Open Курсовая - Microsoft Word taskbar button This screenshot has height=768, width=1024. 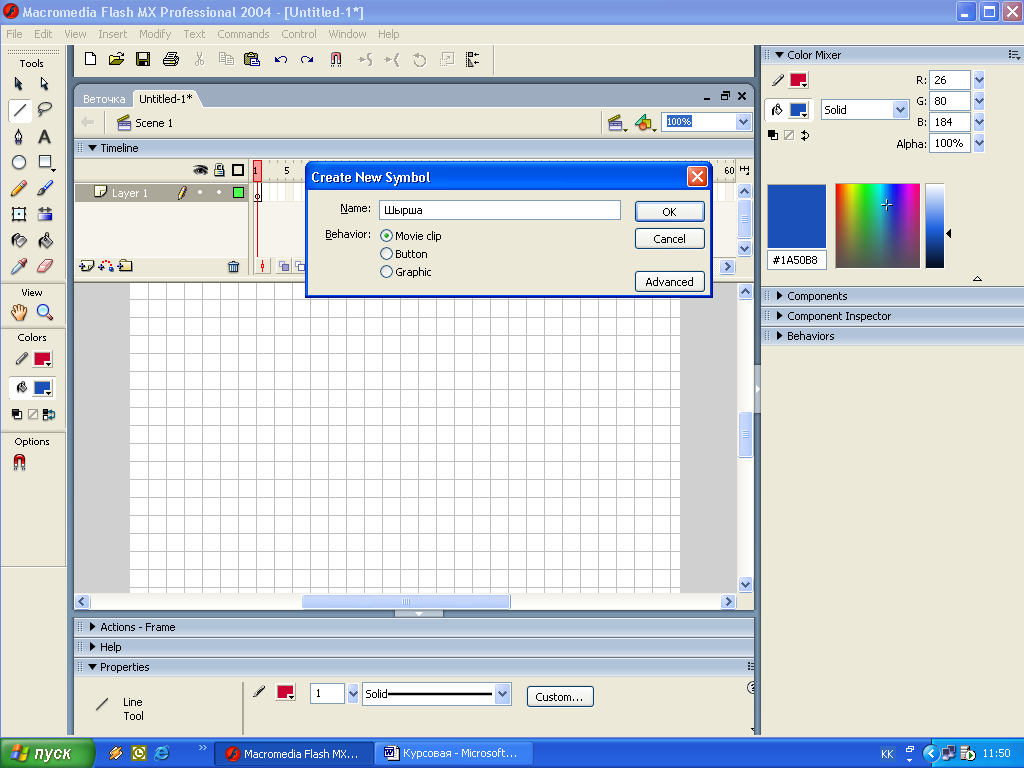tap(454, 753)
